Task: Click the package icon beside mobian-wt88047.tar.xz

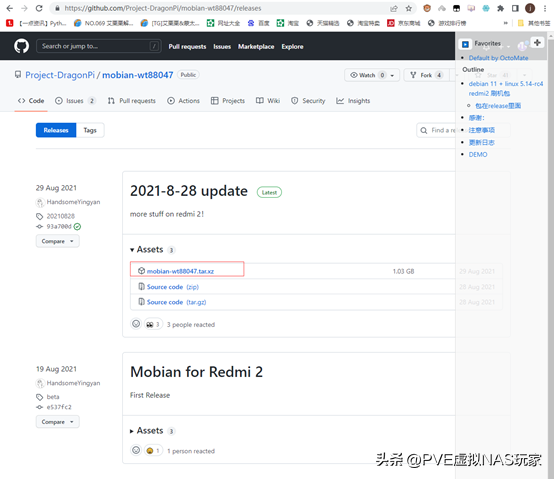Action: point(141,271)
